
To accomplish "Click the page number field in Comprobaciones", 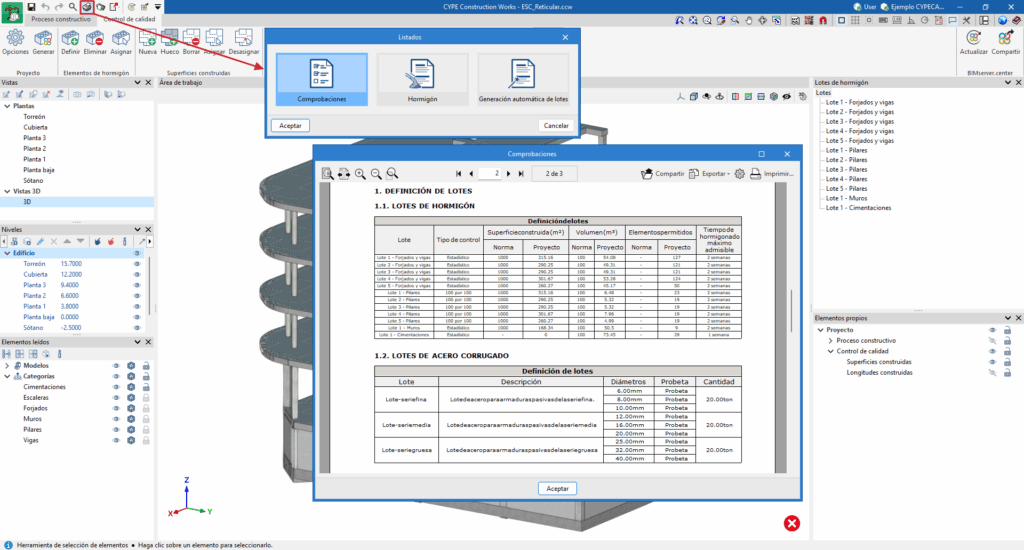I will click(490, 174).
